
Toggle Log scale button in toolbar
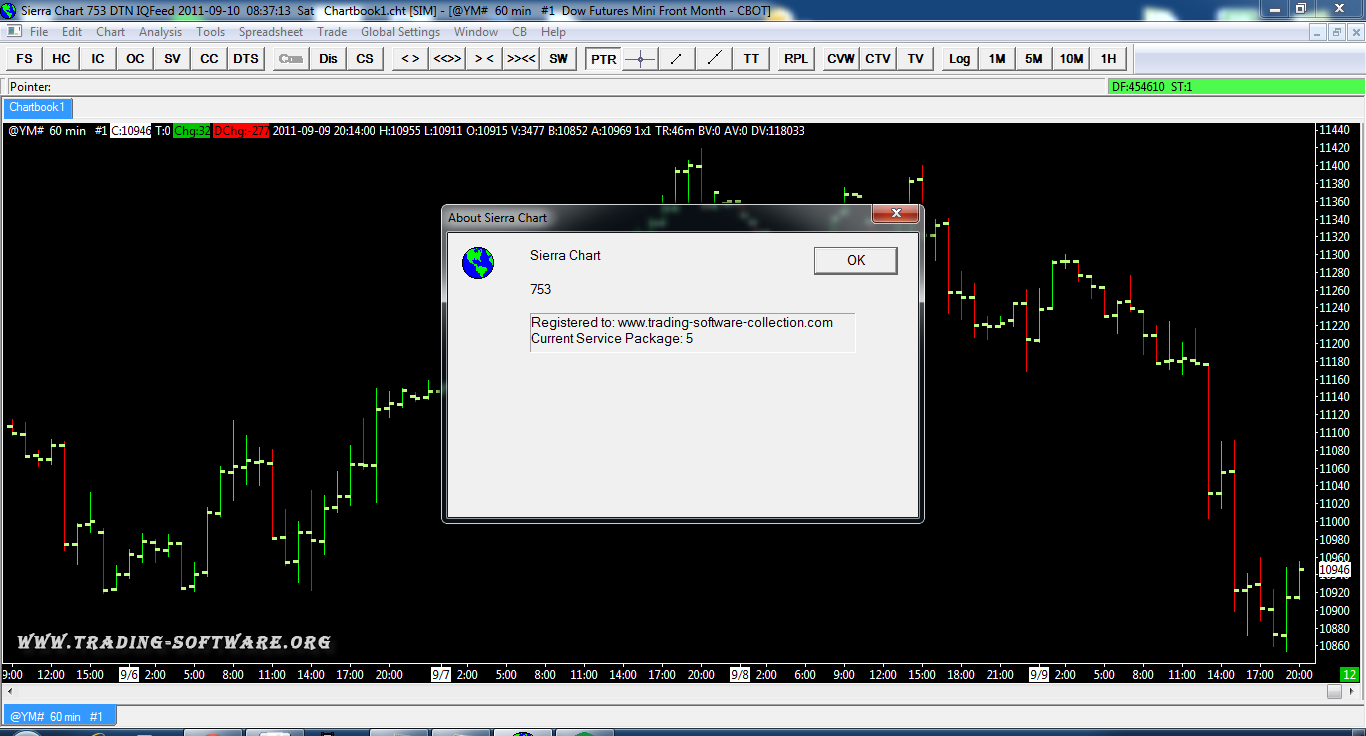[959, 59]
